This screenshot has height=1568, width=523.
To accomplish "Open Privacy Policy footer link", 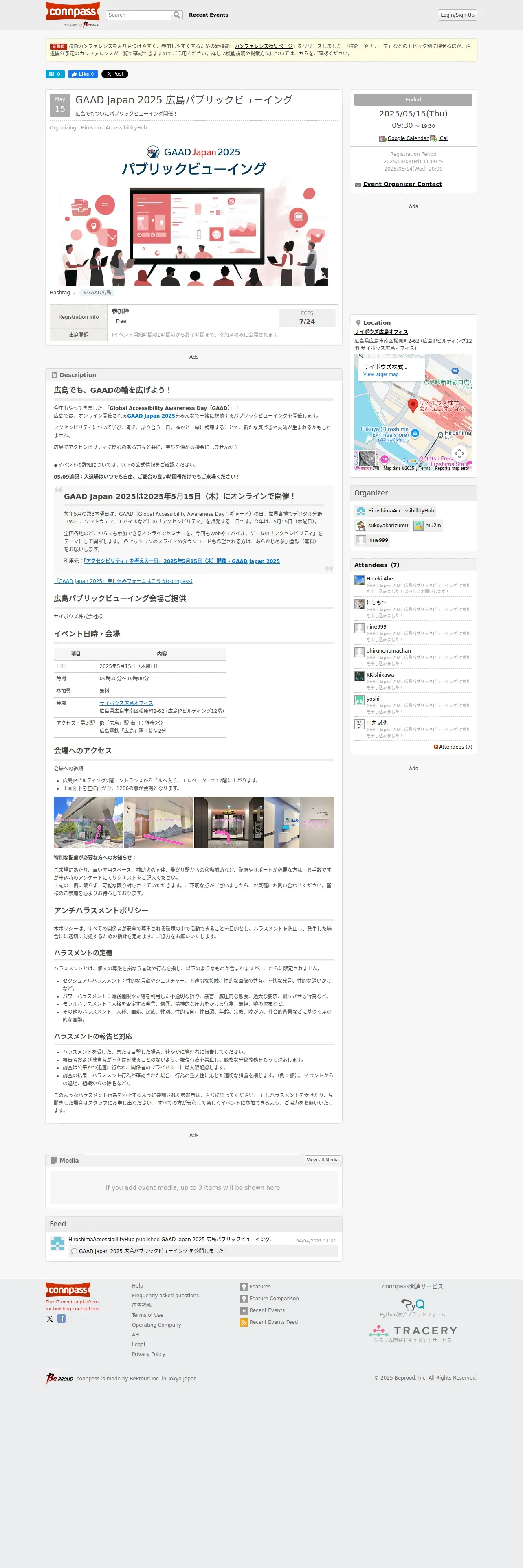I will tap(149, 1354).
